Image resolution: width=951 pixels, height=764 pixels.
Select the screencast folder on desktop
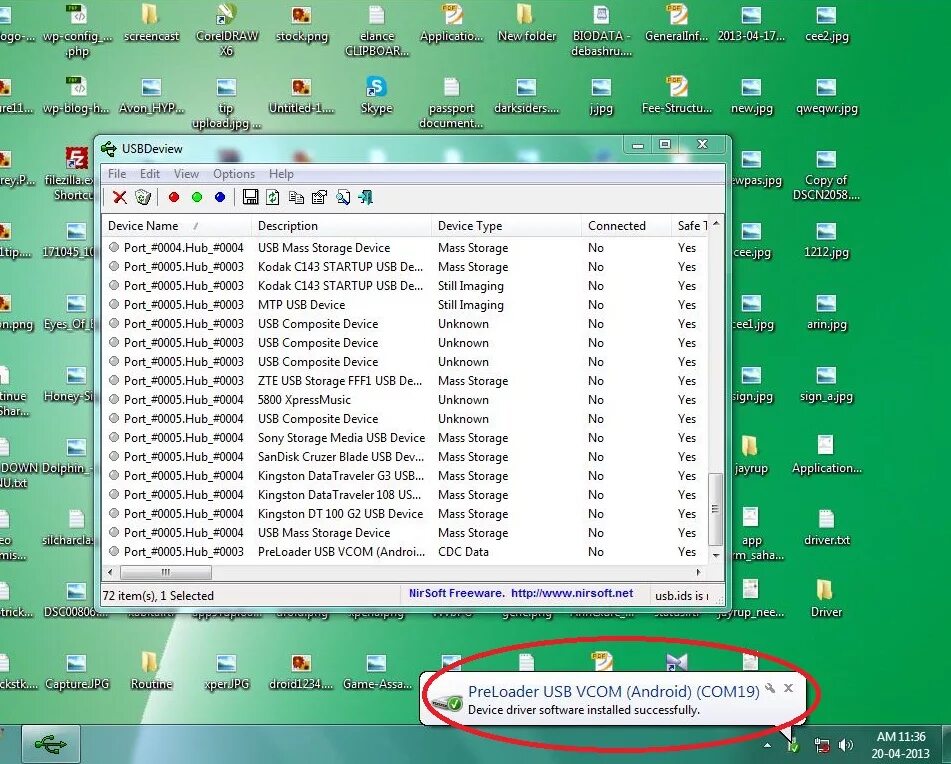point(151,22)
